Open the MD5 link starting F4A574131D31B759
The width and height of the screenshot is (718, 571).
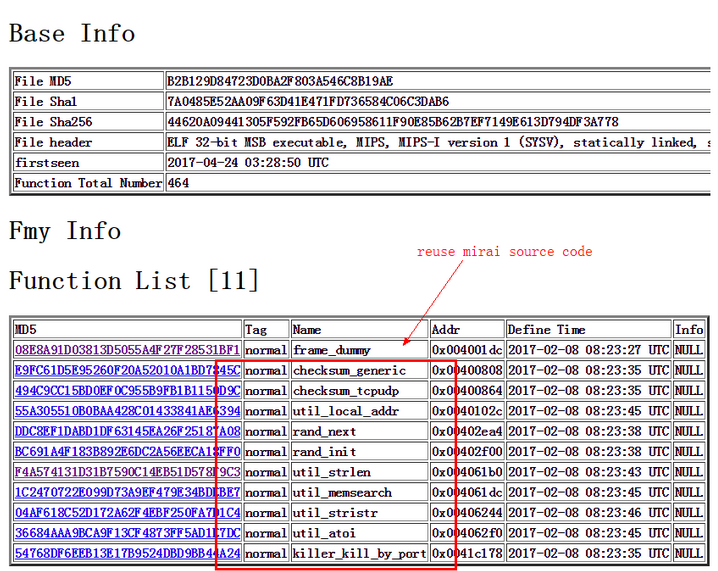[127, 472]
